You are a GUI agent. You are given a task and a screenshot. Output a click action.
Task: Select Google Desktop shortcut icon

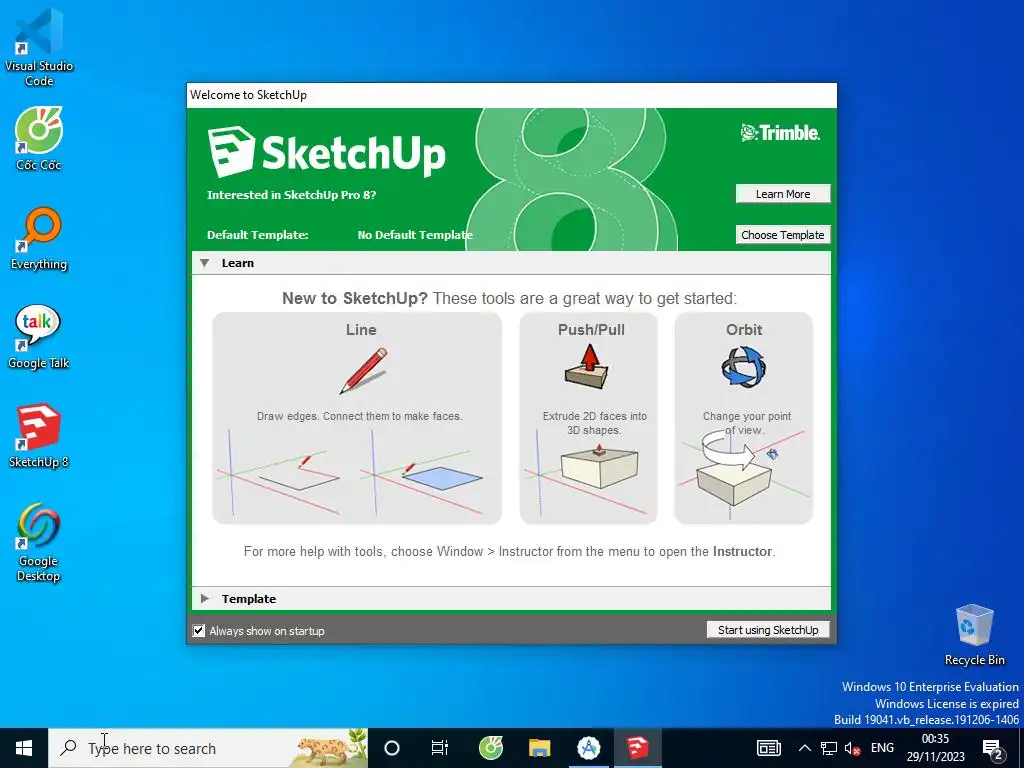[39, 542]
